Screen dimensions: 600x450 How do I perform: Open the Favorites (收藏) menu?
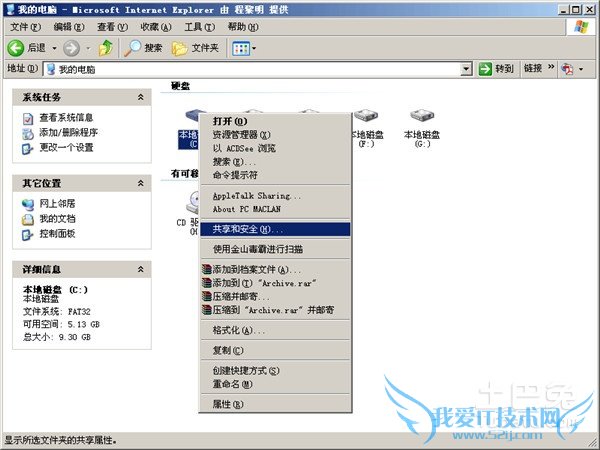click(156, 27)
